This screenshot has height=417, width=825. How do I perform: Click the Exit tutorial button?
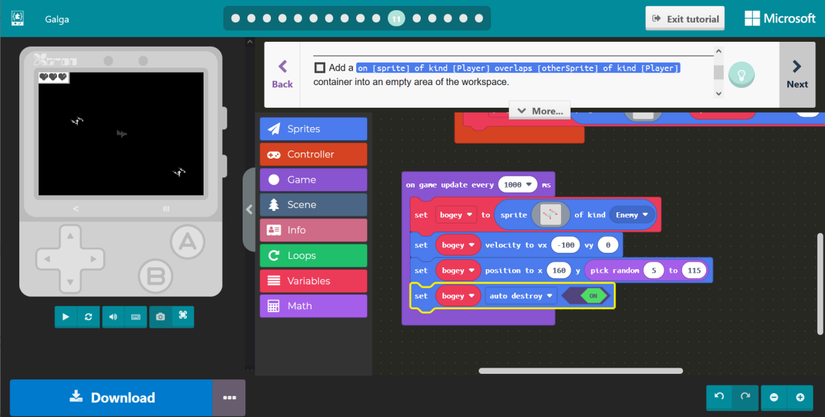click(685, 18)
